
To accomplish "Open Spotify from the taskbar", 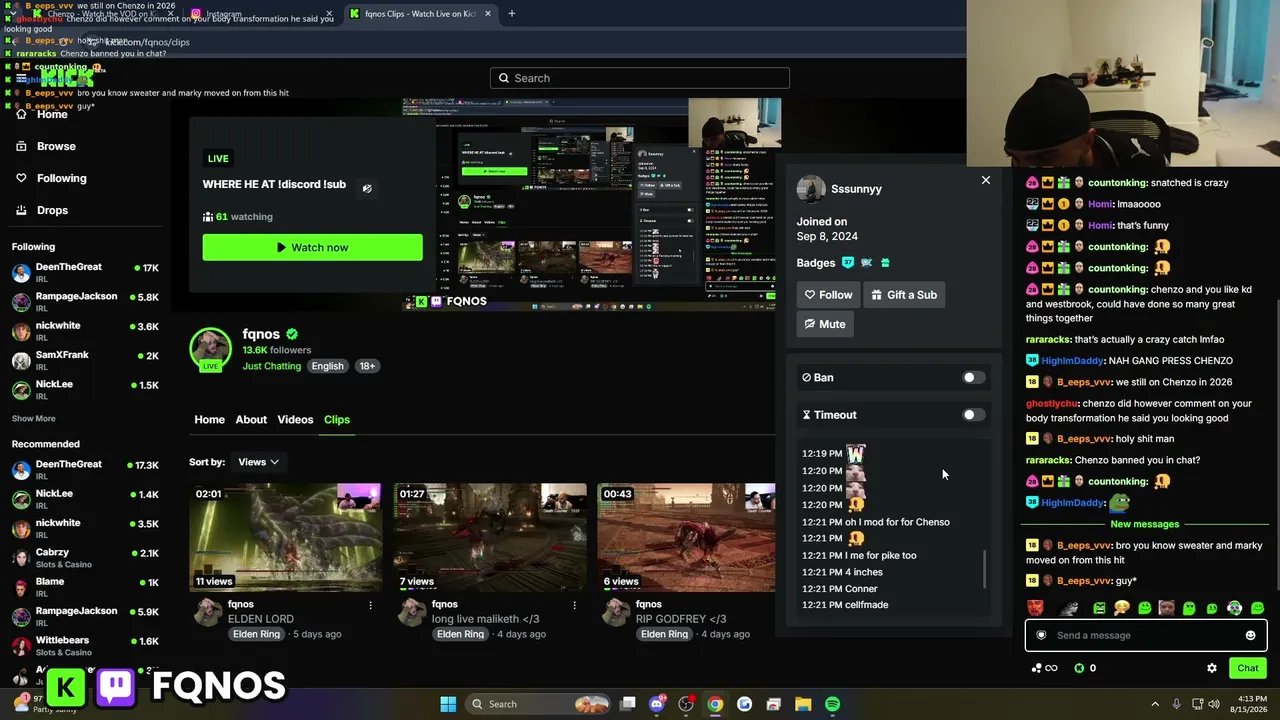I will 832,704.
